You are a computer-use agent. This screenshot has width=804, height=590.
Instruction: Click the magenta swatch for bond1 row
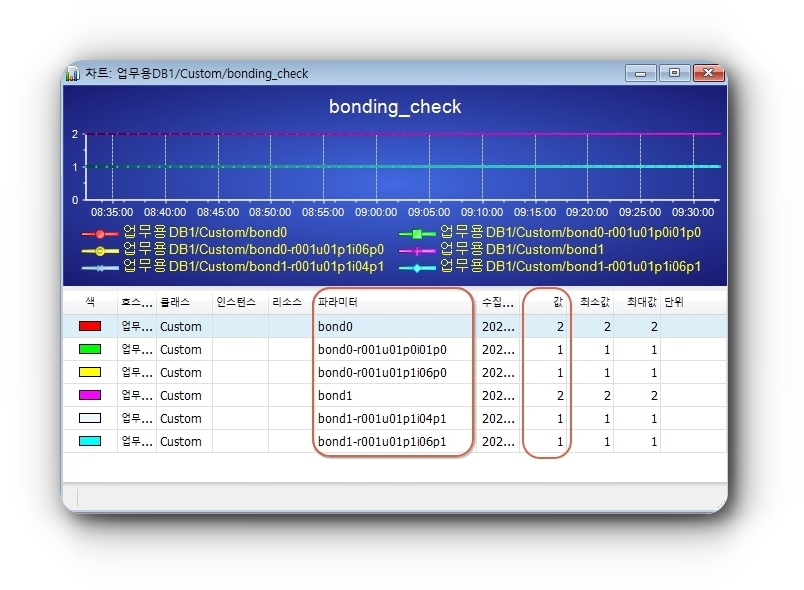point(90,395)
